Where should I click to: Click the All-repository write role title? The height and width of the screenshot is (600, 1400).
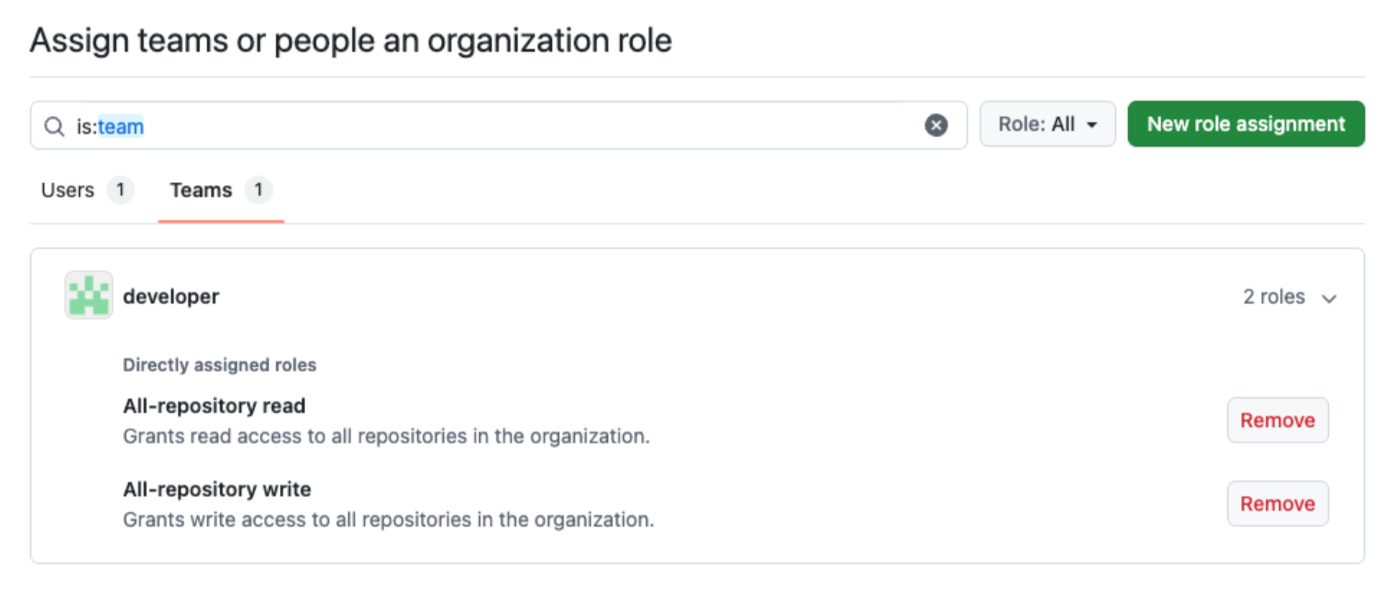coord(217,489)
